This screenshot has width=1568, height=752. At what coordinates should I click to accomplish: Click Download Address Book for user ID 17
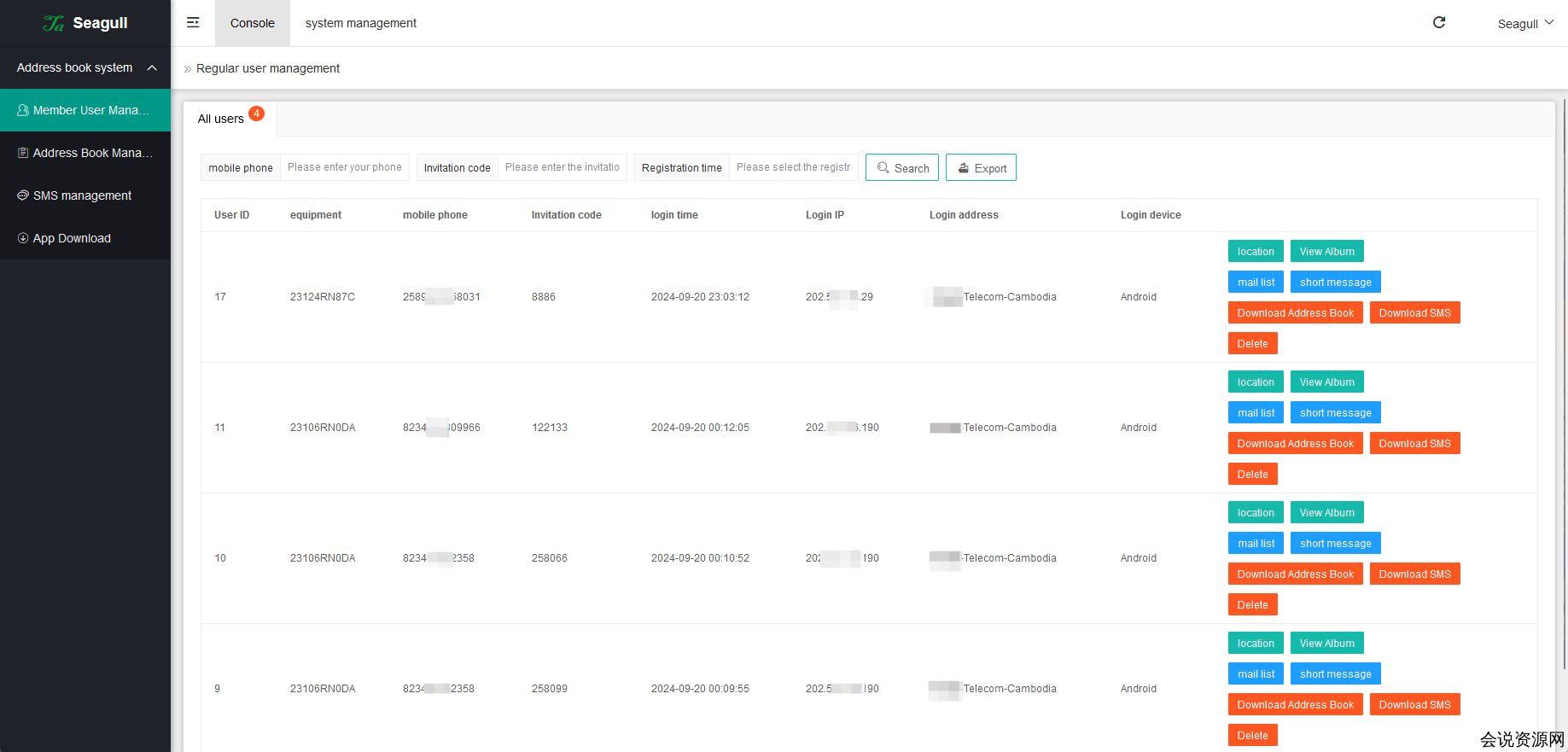click(x=1296, y=312)
